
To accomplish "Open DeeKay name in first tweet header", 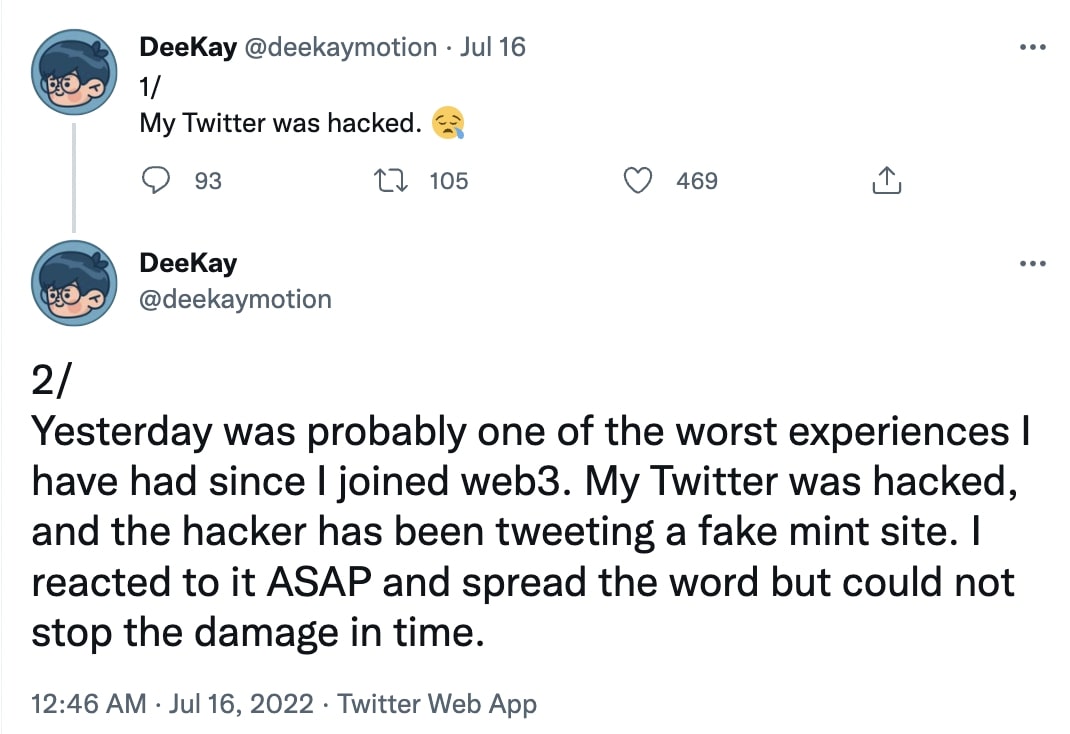I will click(x=188, y=47).
